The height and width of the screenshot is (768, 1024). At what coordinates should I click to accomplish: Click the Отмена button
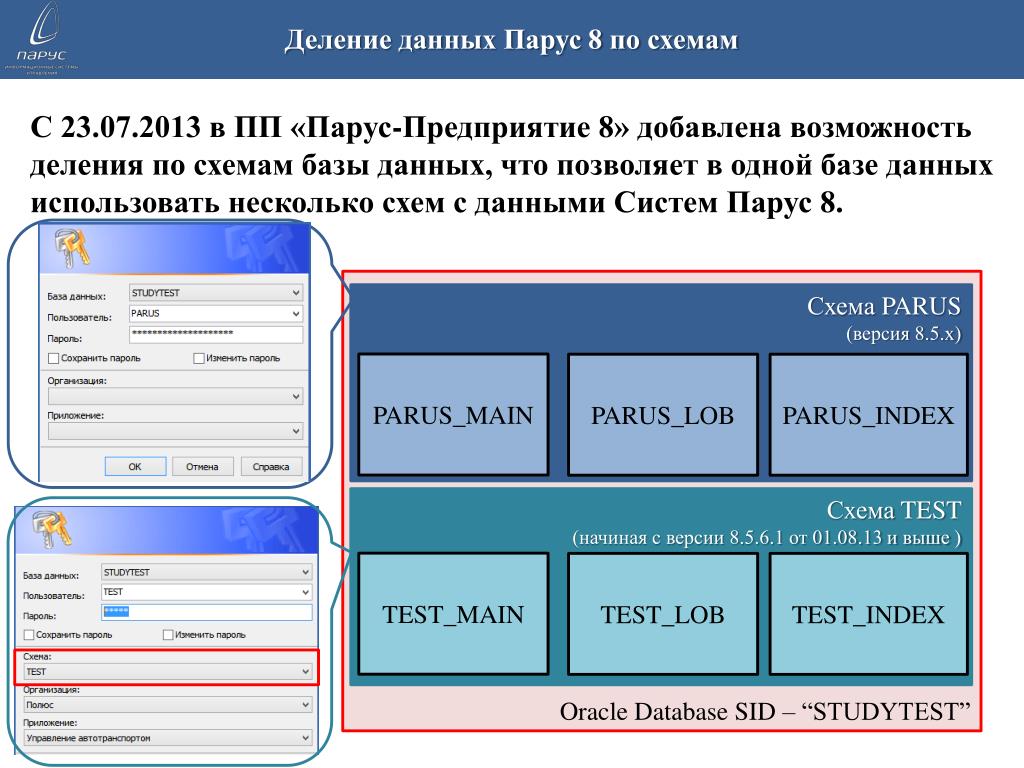coord(202,466)
